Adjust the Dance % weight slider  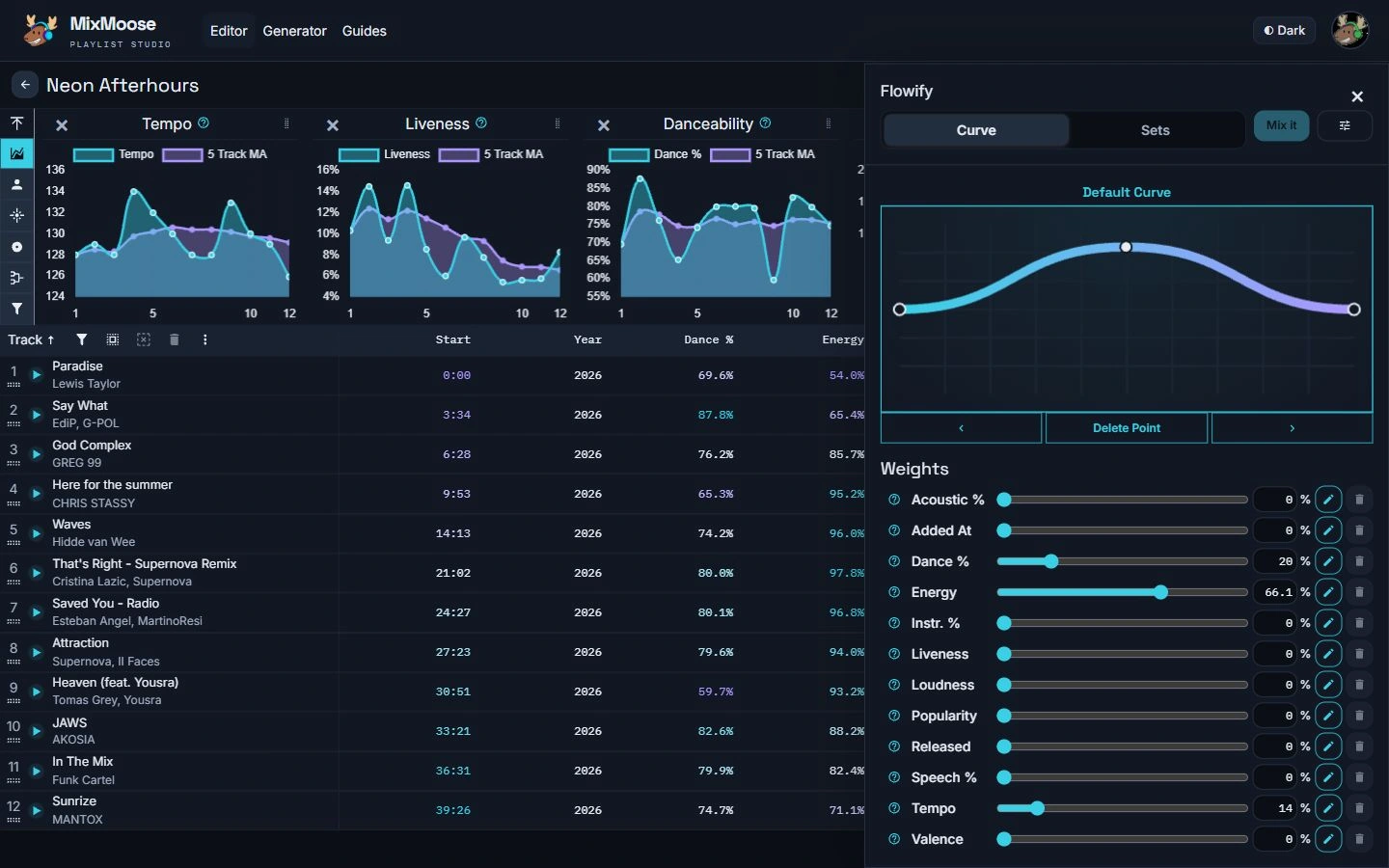(1122, 561)
